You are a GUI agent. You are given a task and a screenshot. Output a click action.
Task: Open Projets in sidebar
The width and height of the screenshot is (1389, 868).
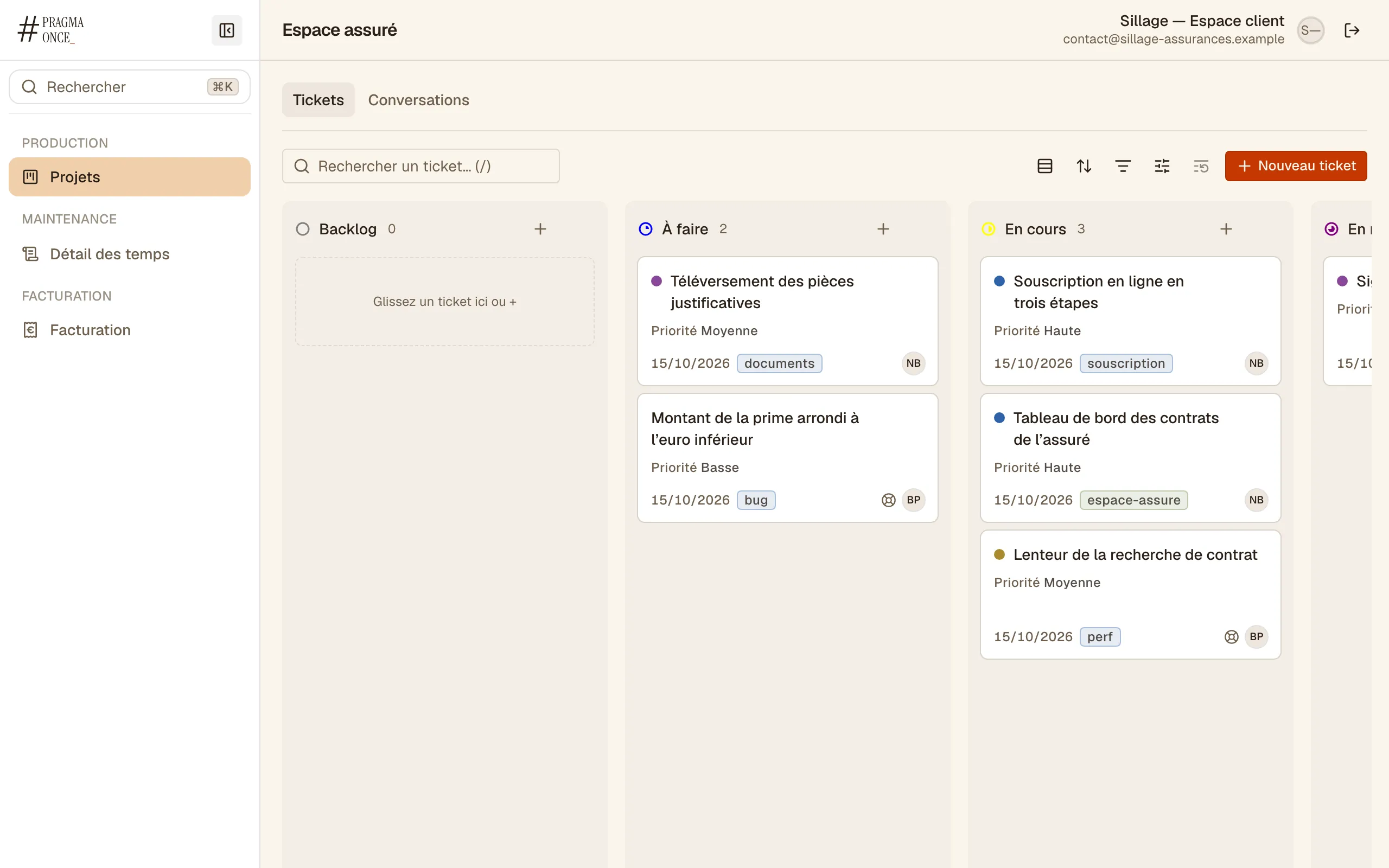pos(130,177)
